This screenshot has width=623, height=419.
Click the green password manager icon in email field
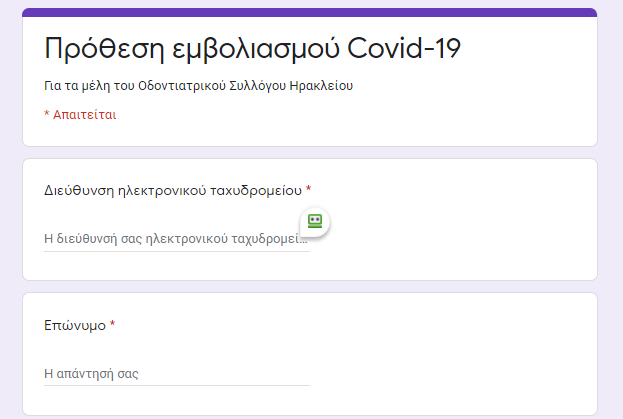pyautogui.click(x=315, y=222)
